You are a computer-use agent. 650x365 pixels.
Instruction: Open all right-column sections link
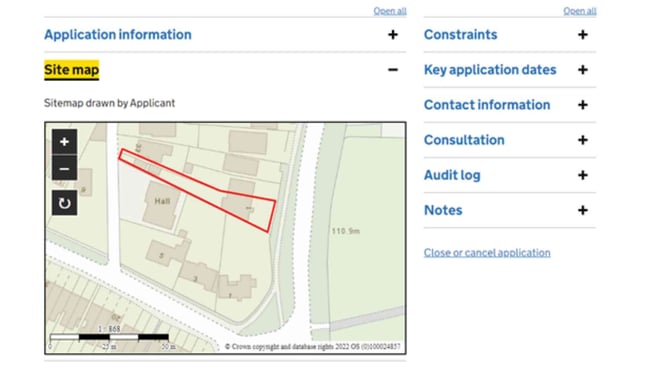[580, 11]
